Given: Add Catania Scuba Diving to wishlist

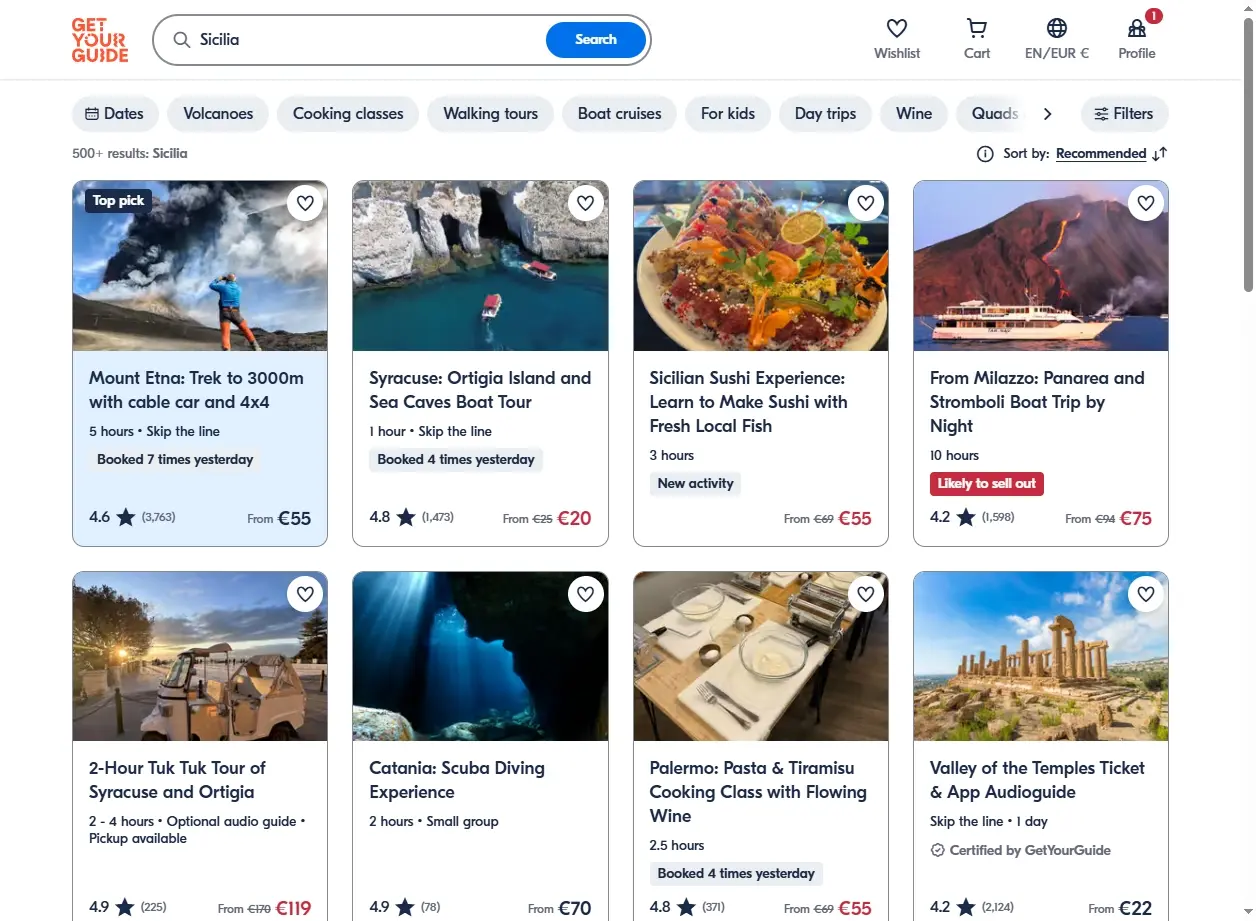Looking at the screenshot, I should point(586,594).
